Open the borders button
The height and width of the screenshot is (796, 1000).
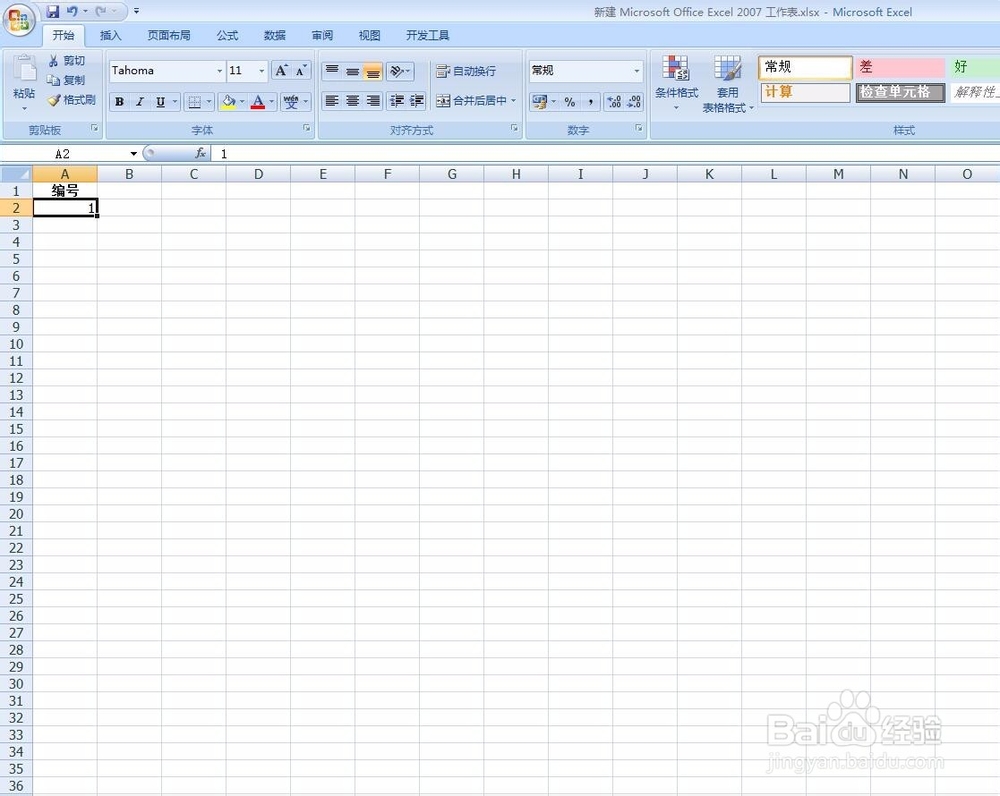pyautogui.click(x=195, y=101)
